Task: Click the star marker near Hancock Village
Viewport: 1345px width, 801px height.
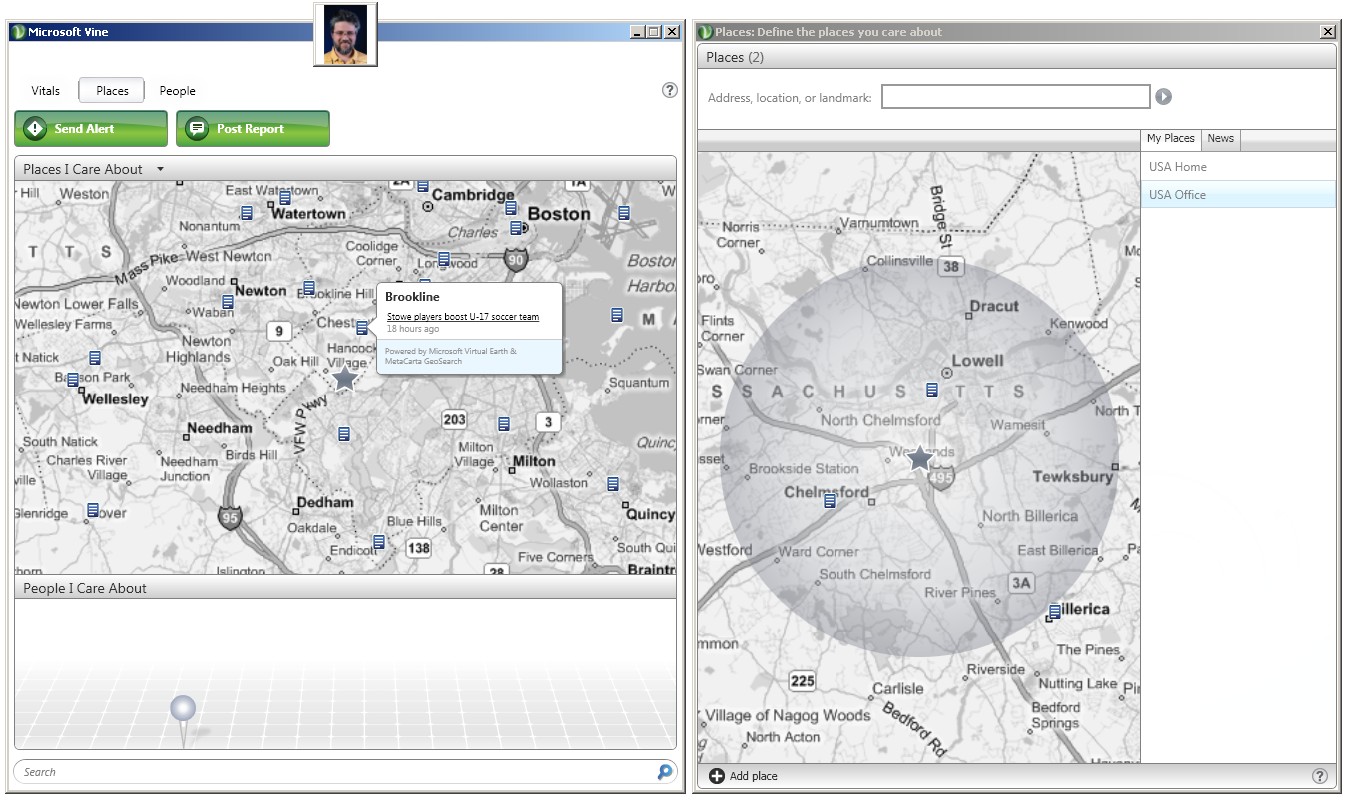Action: pyautogui.click(x=345, y=378)
